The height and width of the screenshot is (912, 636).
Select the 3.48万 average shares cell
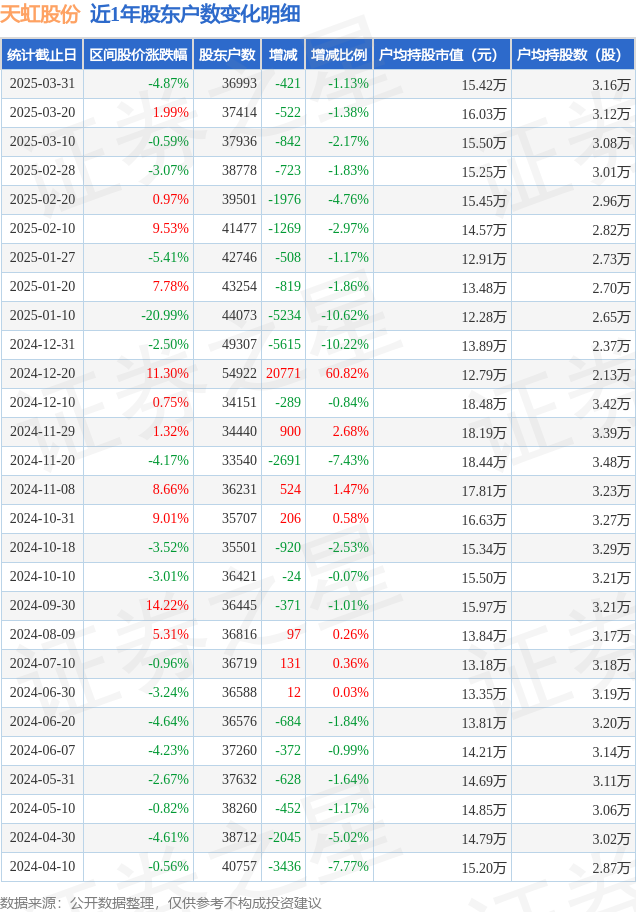[x=611, y=462]
